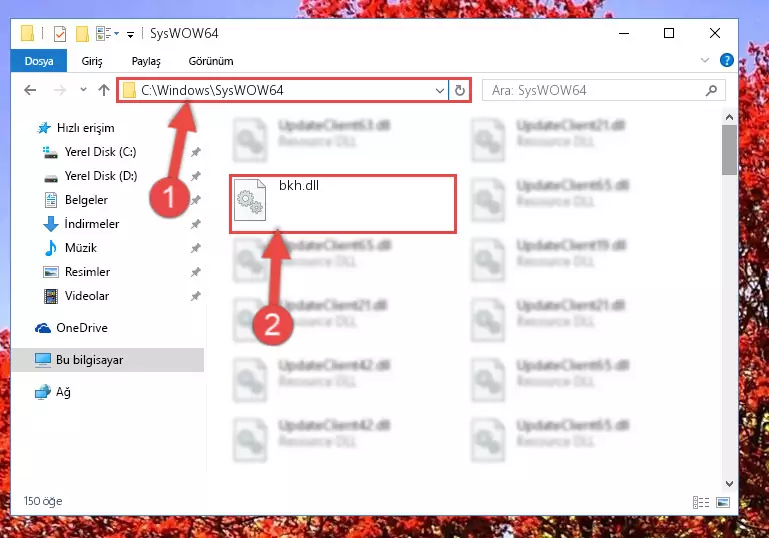Viewport: 769px width, 538px height.
Task: Open recent locations dropdown arrow
Action: pyautogui.click(x=83, y=90)
